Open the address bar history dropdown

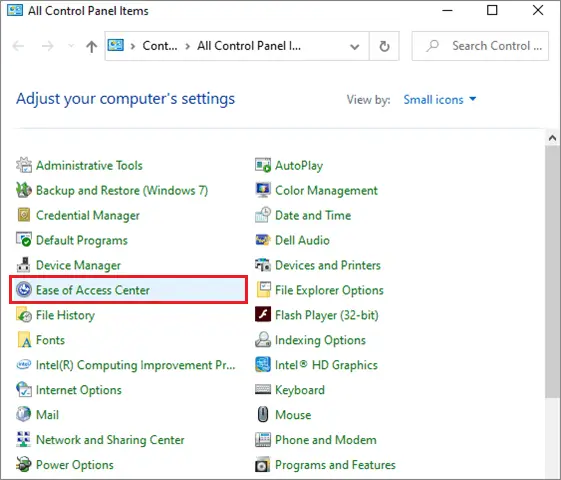click(355, 46)
